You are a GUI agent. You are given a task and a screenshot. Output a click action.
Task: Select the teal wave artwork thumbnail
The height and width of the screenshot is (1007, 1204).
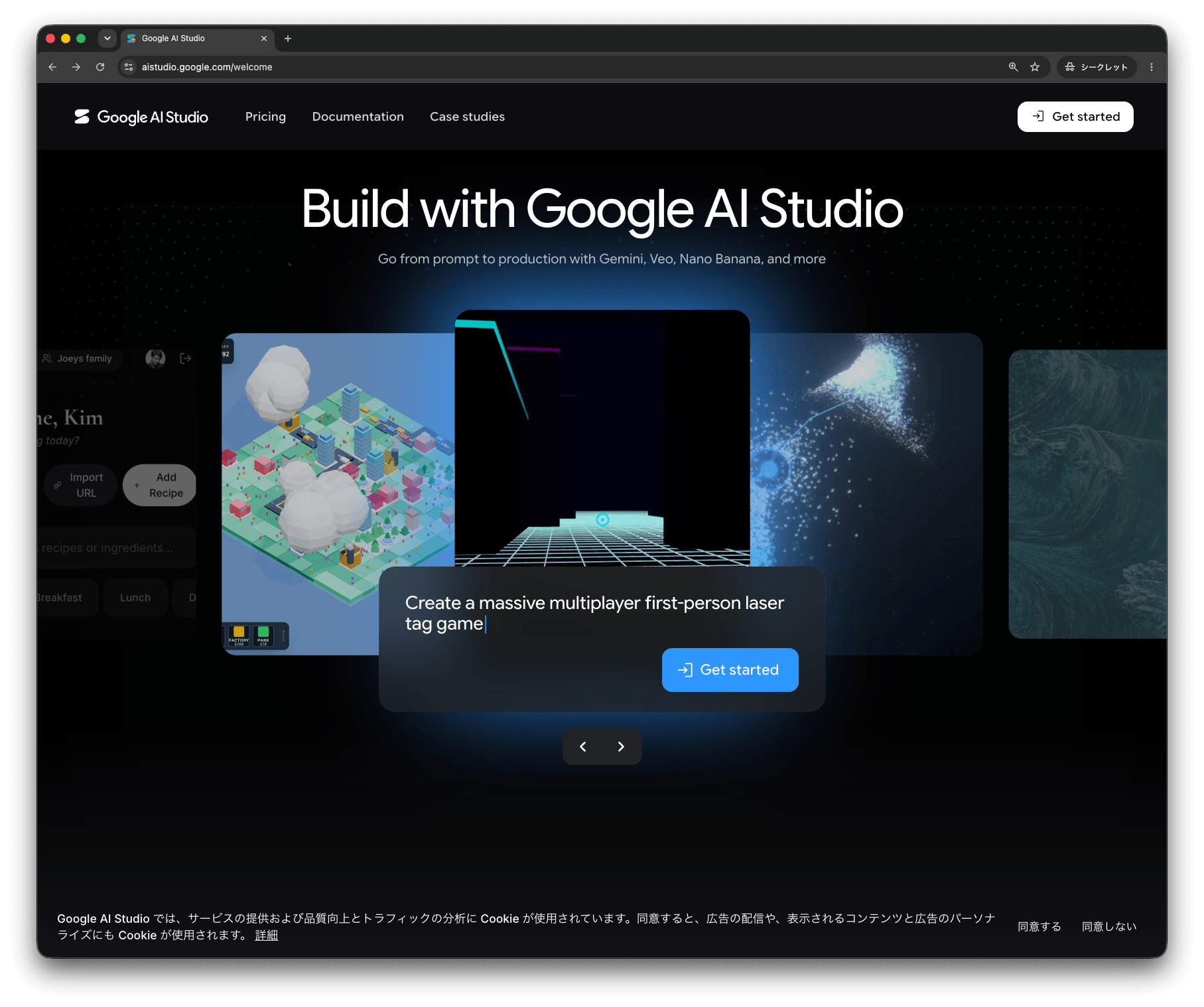(1088, 494)
